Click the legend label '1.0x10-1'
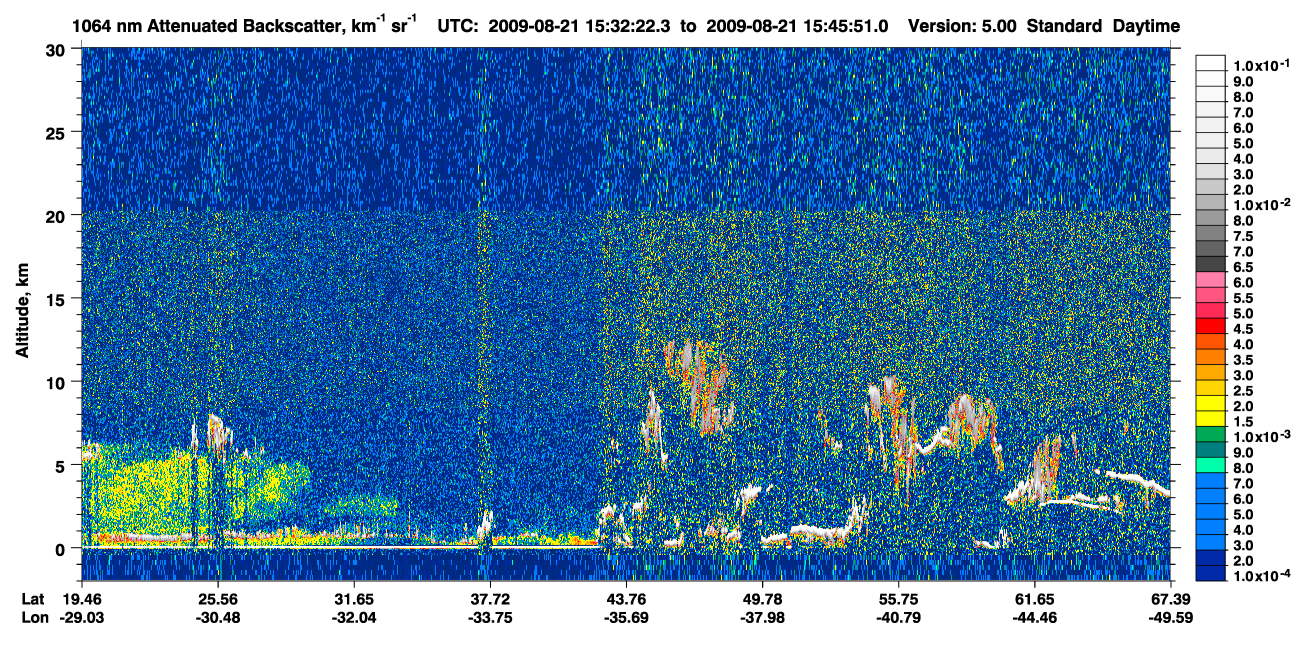The height and width of the screenshot is (667, 1300). [x=1261, y=65]
